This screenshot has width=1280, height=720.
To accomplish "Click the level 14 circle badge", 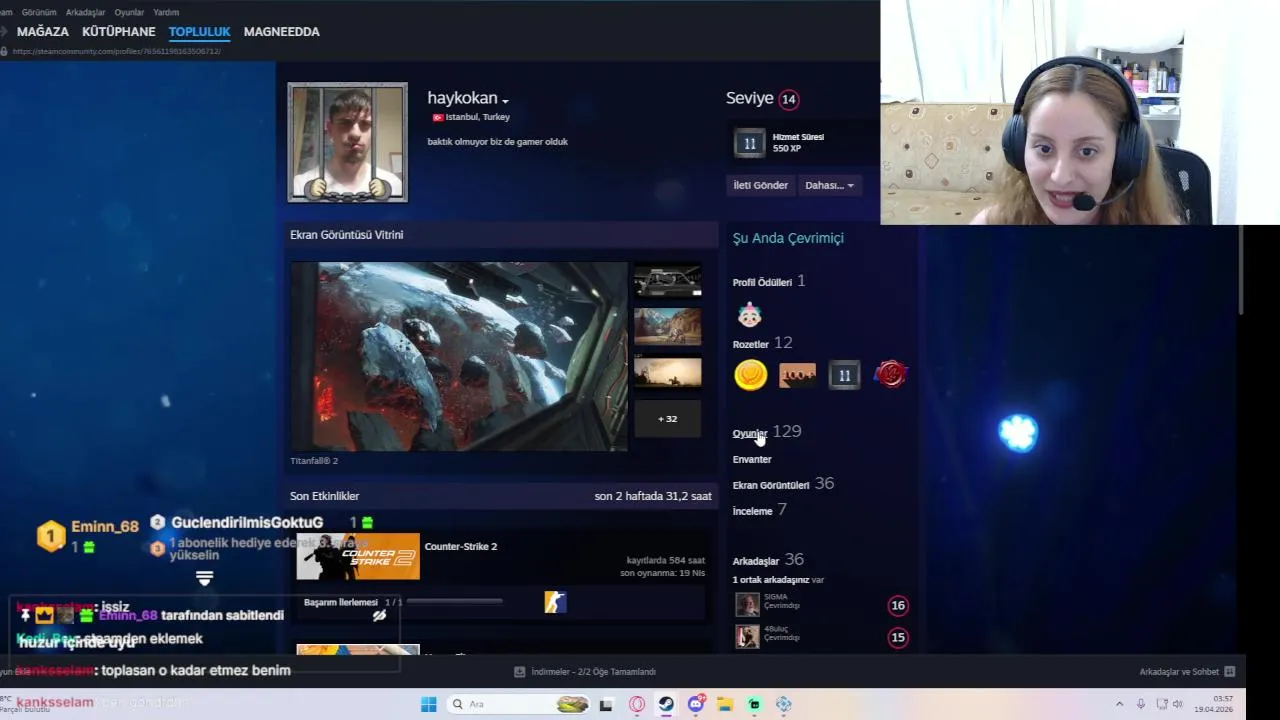I will [x=789, y=99].
